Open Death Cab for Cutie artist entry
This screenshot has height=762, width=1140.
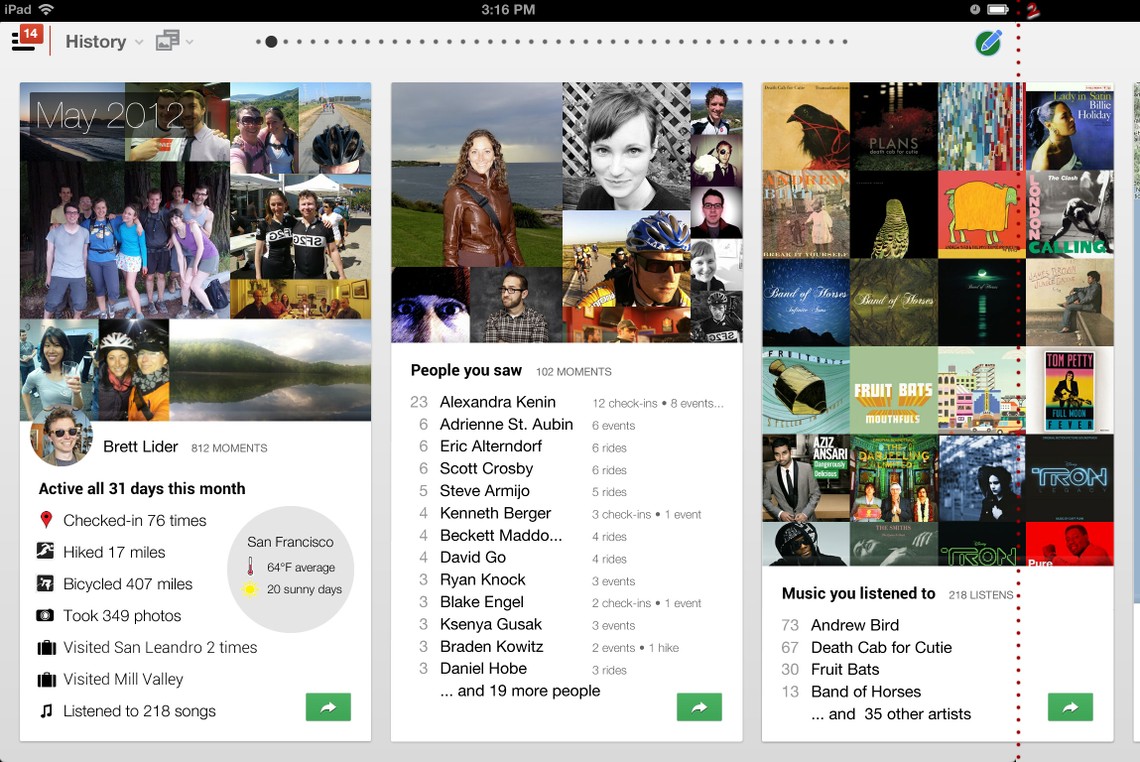880,647
